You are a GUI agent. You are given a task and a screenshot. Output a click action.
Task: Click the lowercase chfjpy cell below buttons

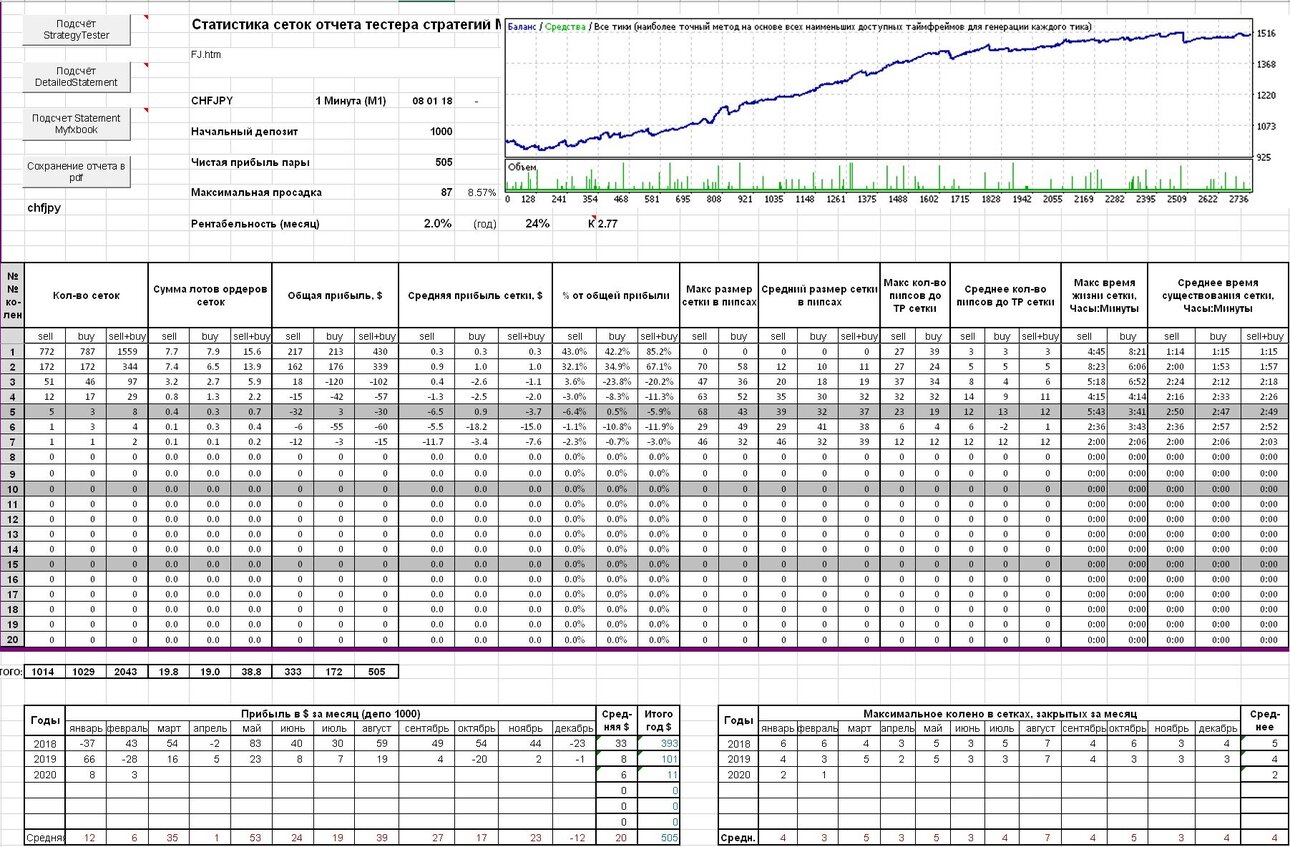[45, 208]
